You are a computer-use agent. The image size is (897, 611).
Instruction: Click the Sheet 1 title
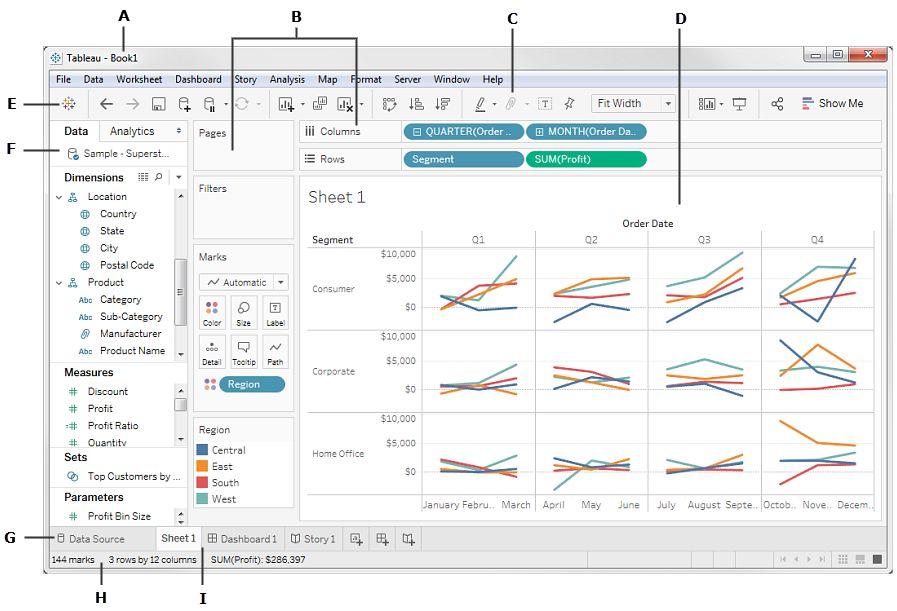coord(336,197)
